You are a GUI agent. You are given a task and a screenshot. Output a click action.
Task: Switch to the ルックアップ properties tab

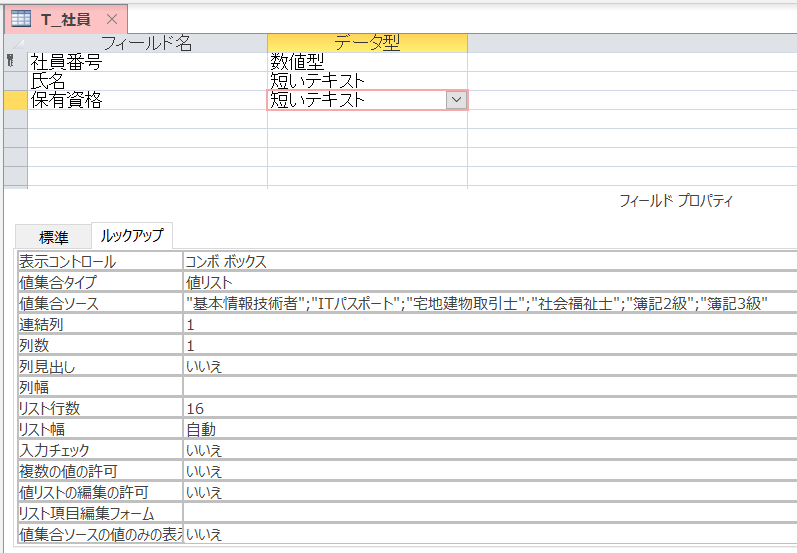click(132, 235)
